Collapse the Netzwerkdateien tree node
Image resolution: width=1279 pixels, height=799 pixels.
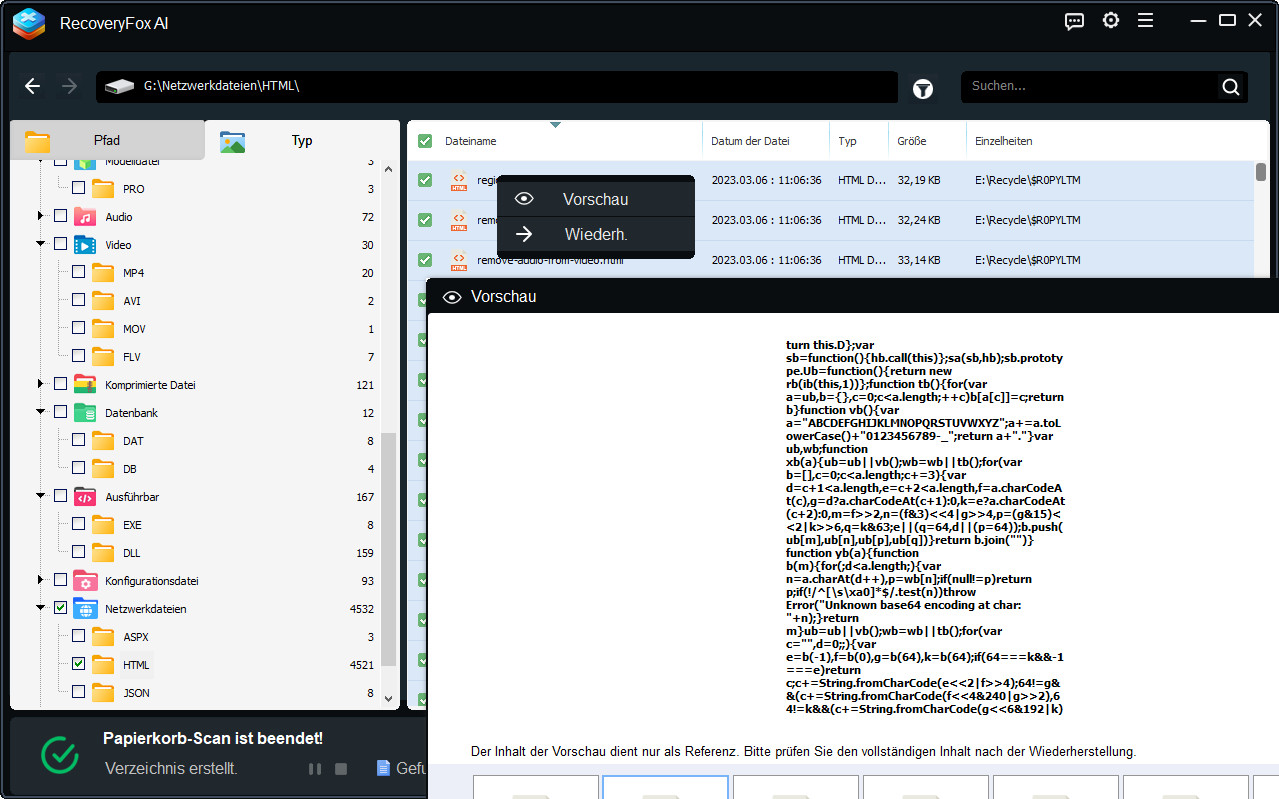pos(41,609)
